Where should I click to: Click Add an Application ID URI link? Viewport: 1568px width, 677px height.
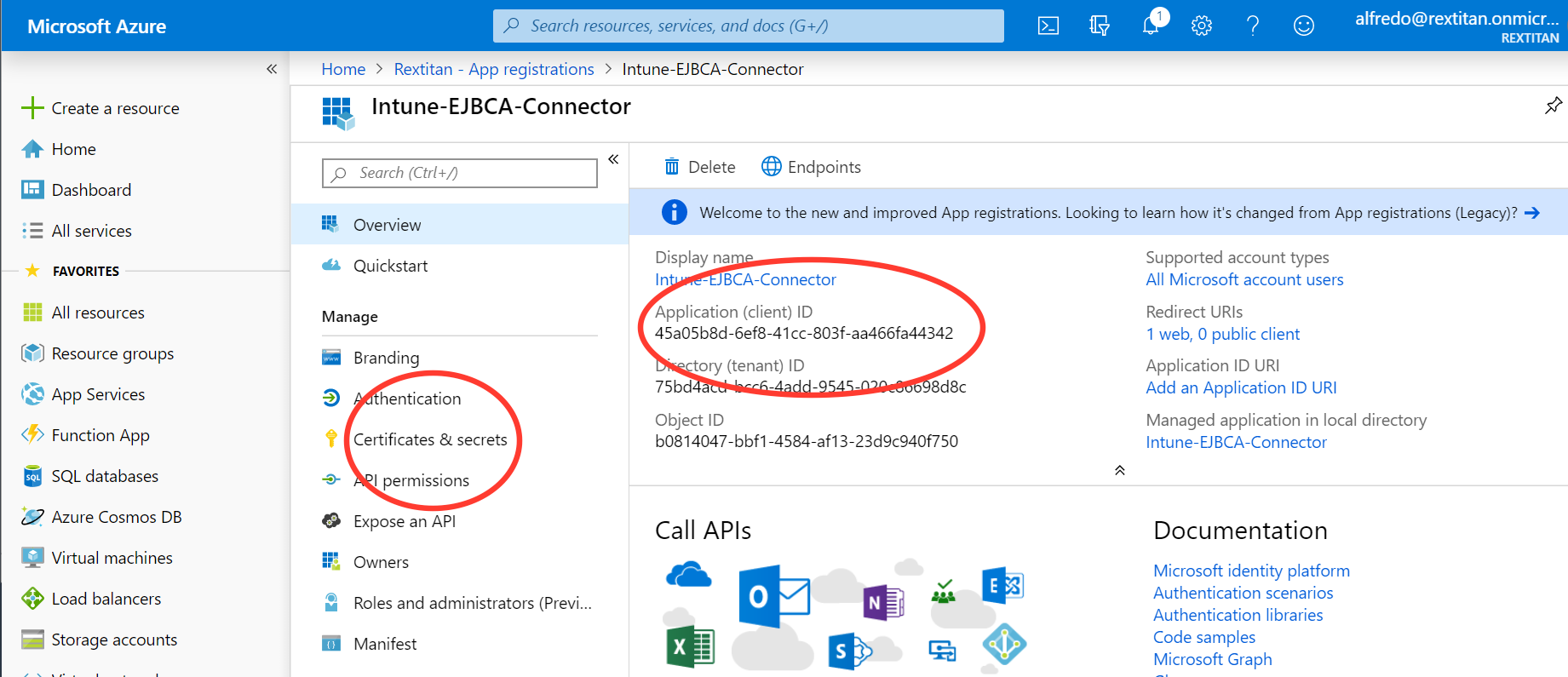coord(1241,387)
